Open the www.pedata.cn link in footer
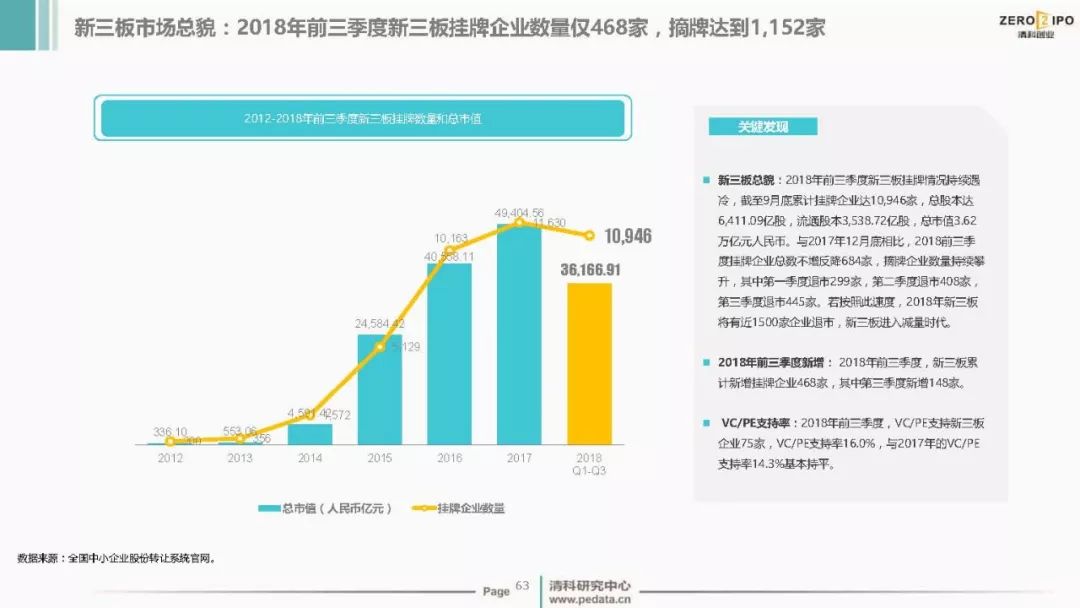 pyautogui.click(x=589, y=599)
